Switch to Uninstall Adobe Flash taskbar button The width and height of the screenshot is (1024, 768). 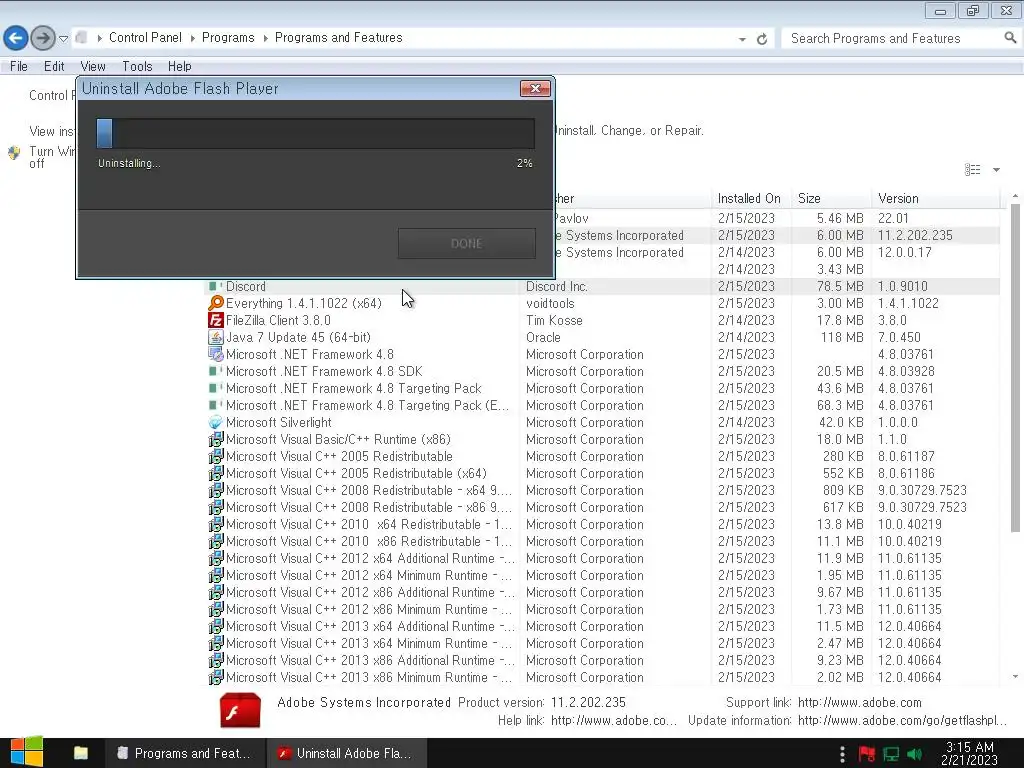(x=347, y=753)
